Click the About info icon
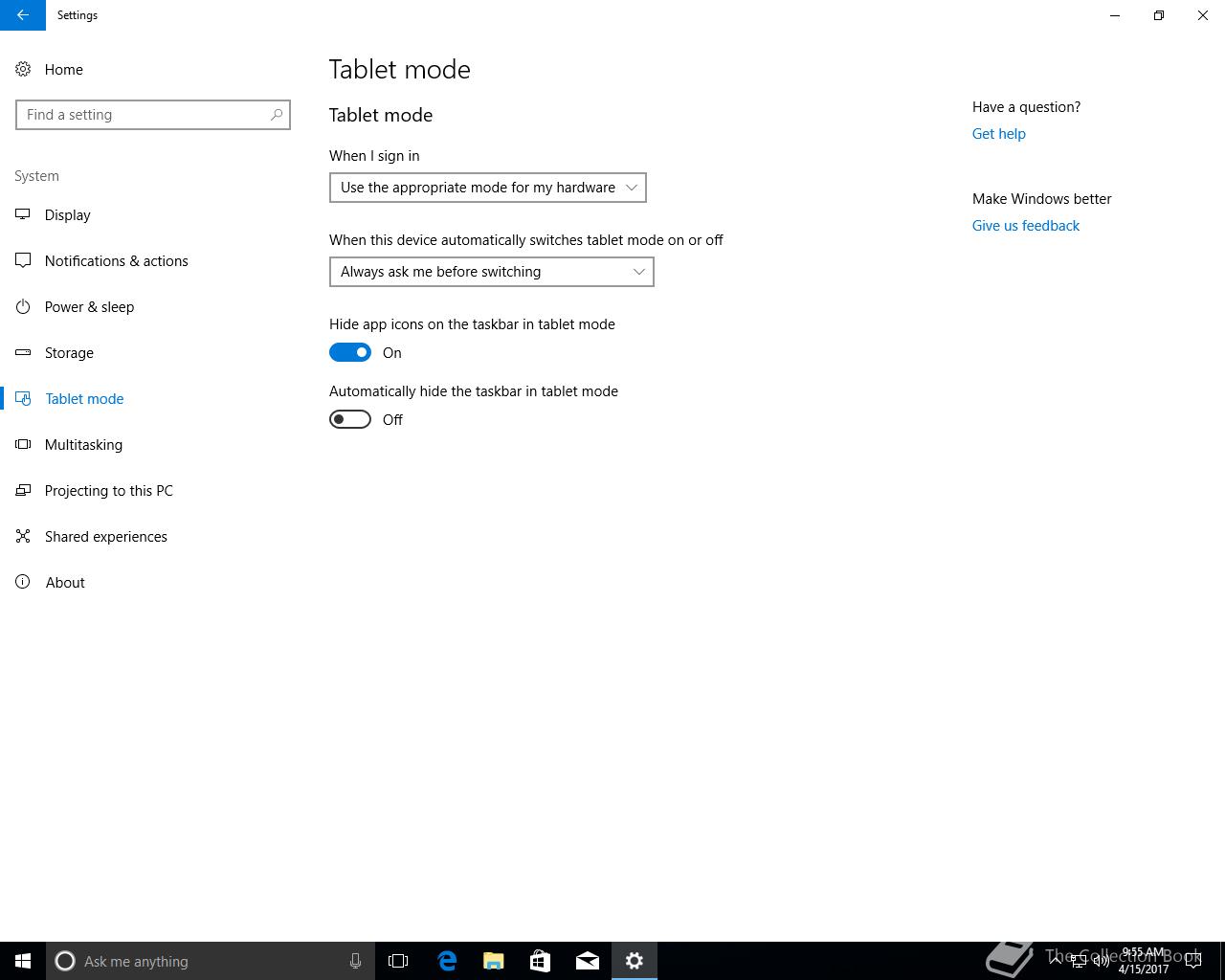Image resolution: width=1225 pixels, height=980 pixels. [x=23, y=582]
